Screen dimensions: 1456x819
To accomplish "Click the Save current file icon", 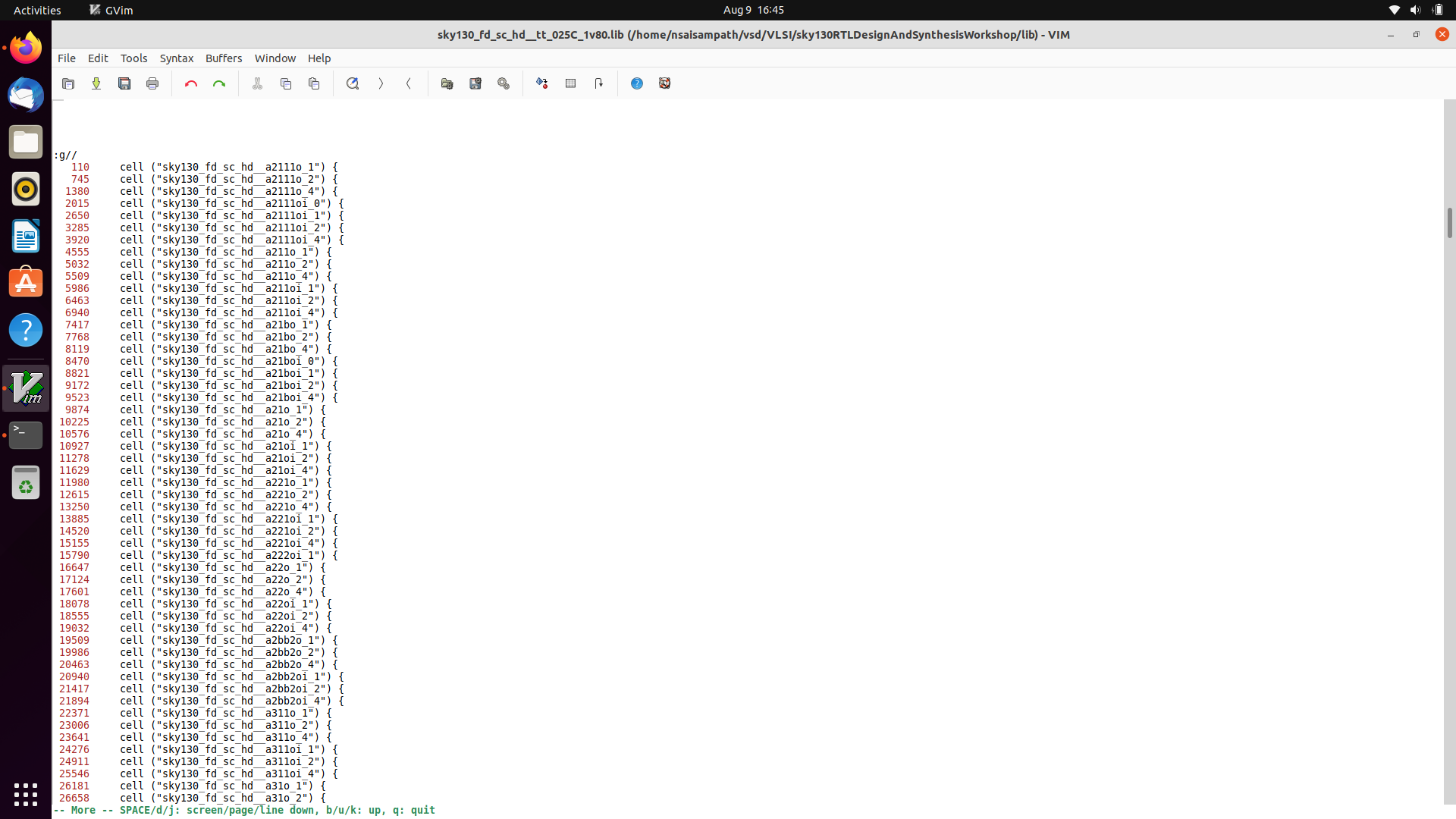I will tap(96, 83).
